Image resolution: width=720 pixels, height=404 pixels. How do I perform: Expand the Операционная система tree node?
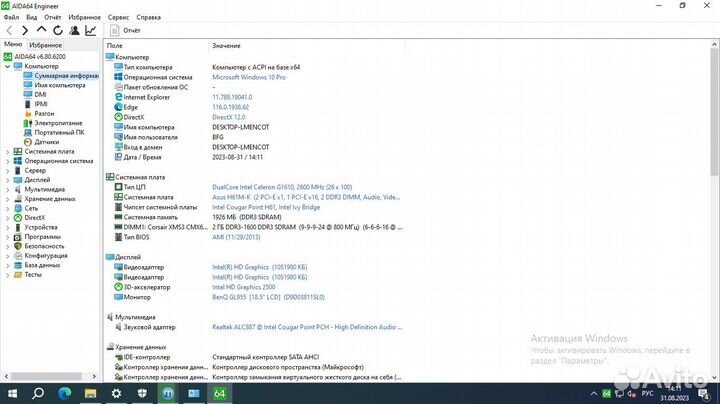tap(7, 161)
